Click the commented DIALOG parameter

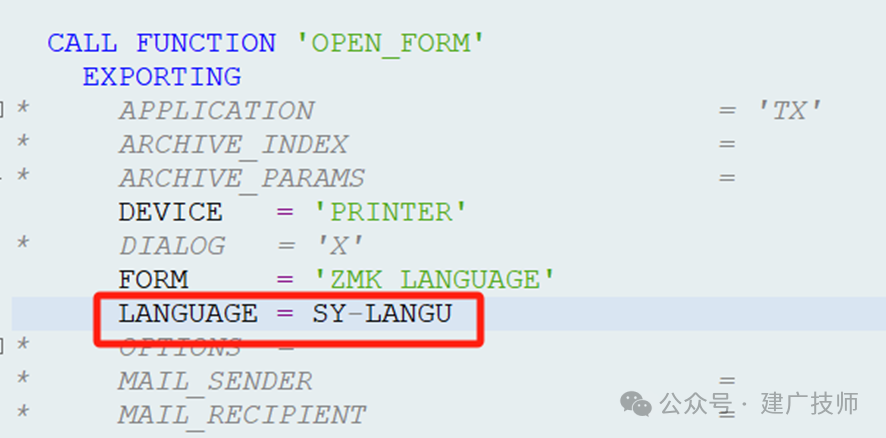pos(172,246)
